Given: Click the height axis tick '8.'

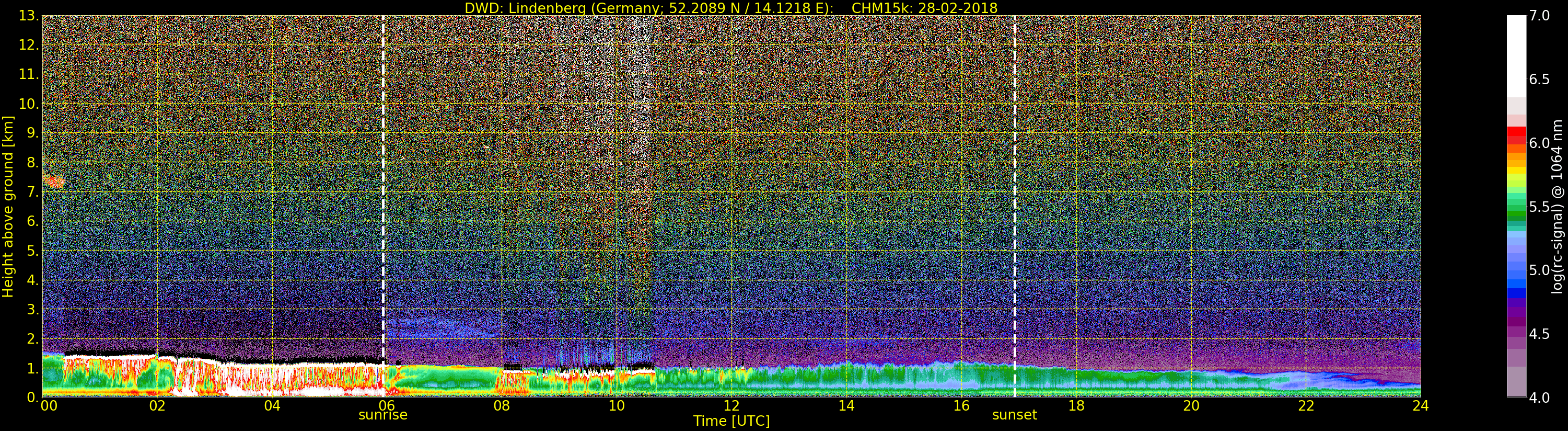Looking at the screenshot, I should [32, 163].
